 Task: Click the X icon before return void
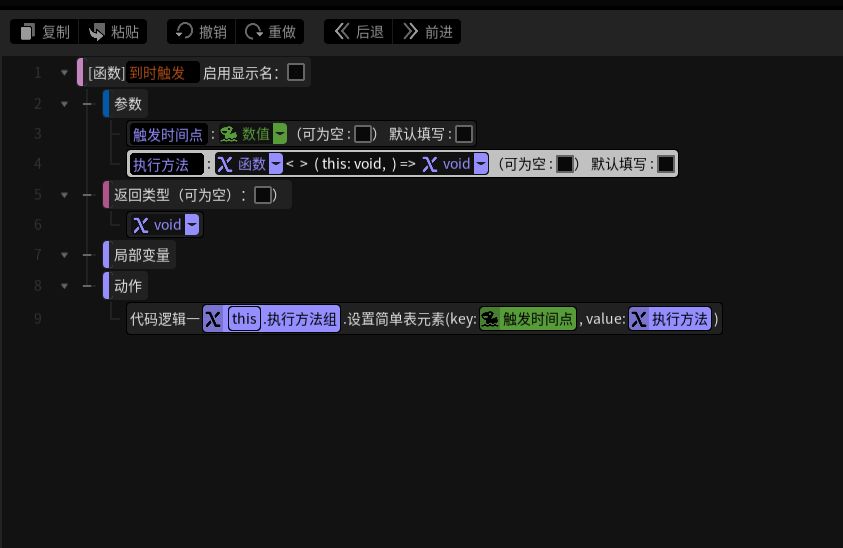click(430, 164)
